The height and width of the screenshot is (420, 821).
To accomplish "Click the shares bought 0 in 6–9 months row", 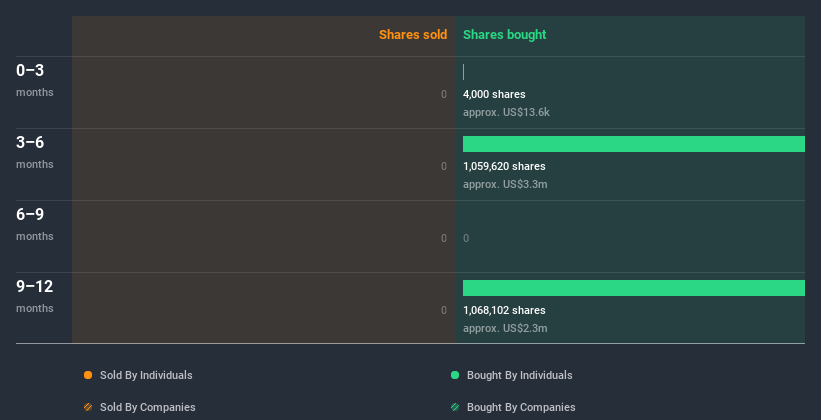I will tap(466, 238).
